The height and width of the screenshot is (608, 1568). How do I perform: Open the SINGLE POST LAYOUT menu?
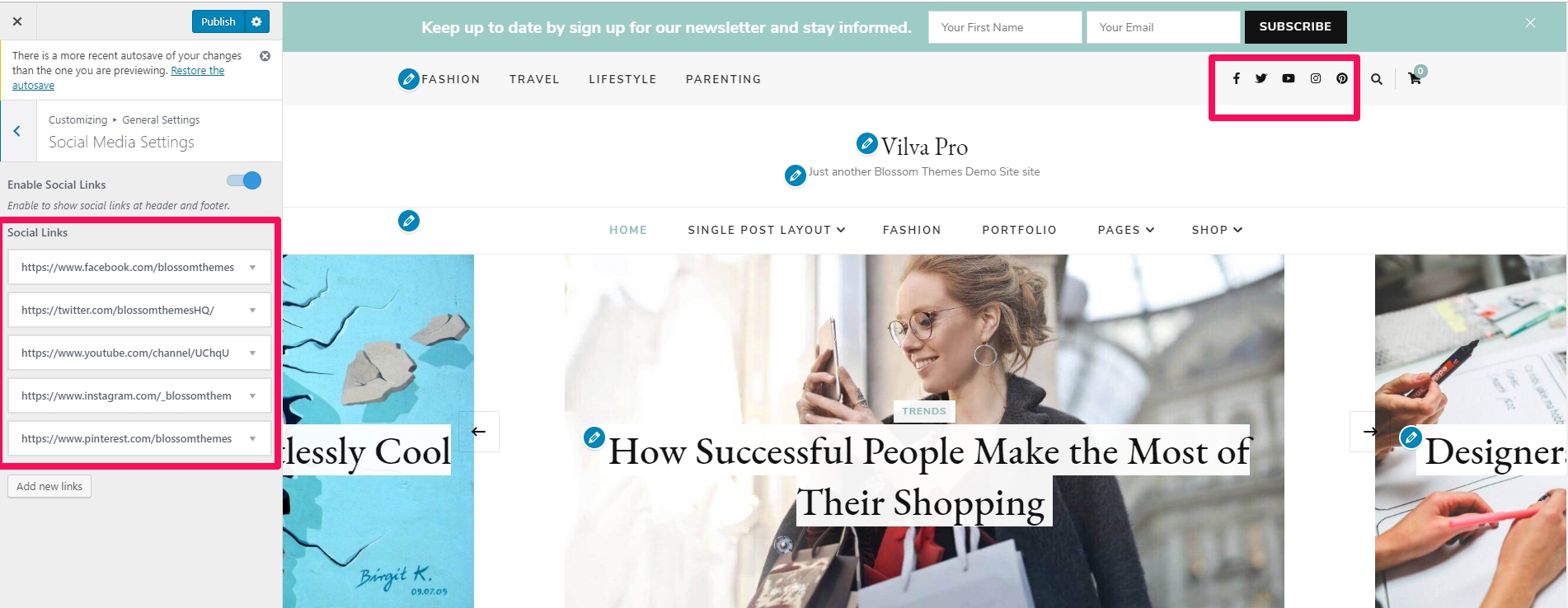pyautogui.click(x=767, y=230)
